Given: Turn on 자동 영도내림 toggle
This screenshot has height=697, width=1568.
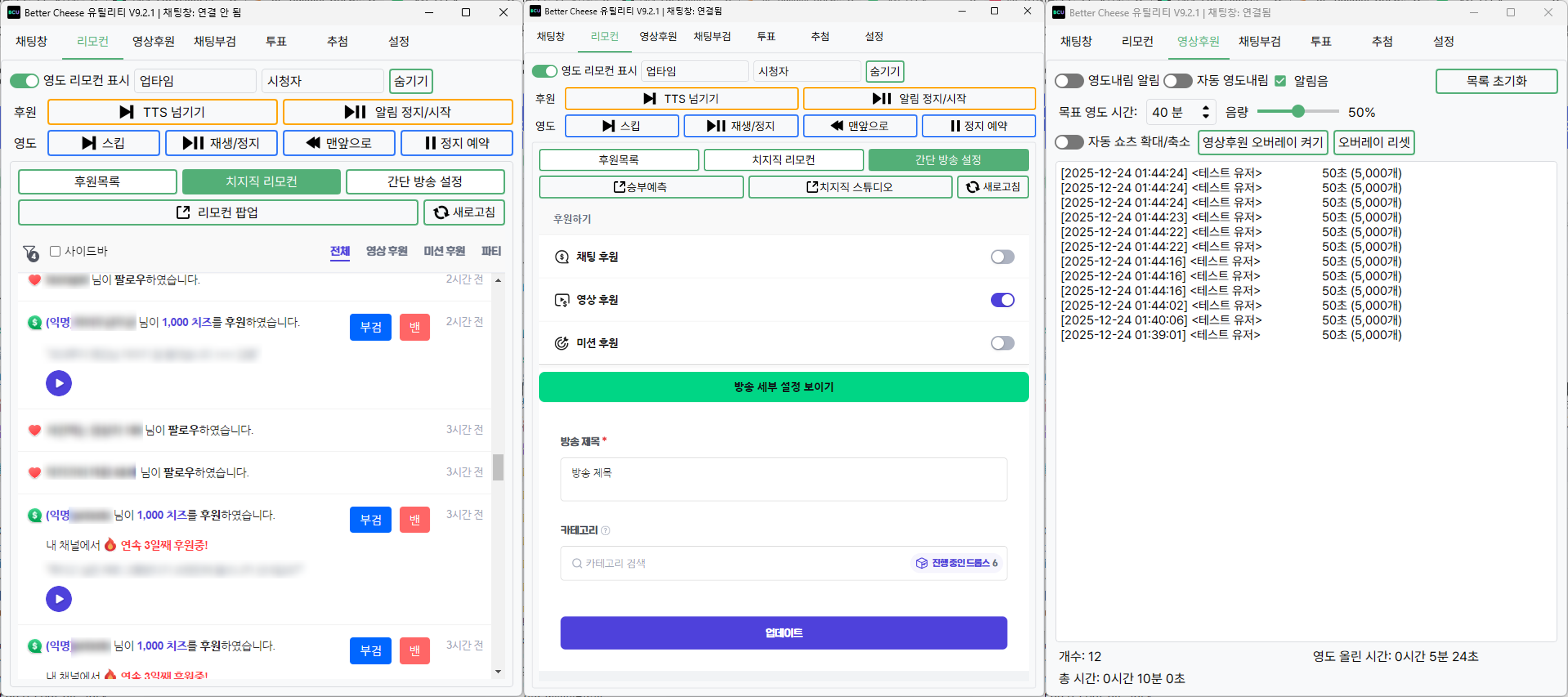Looking at the screenshot, I should [x=1177, y=80].
